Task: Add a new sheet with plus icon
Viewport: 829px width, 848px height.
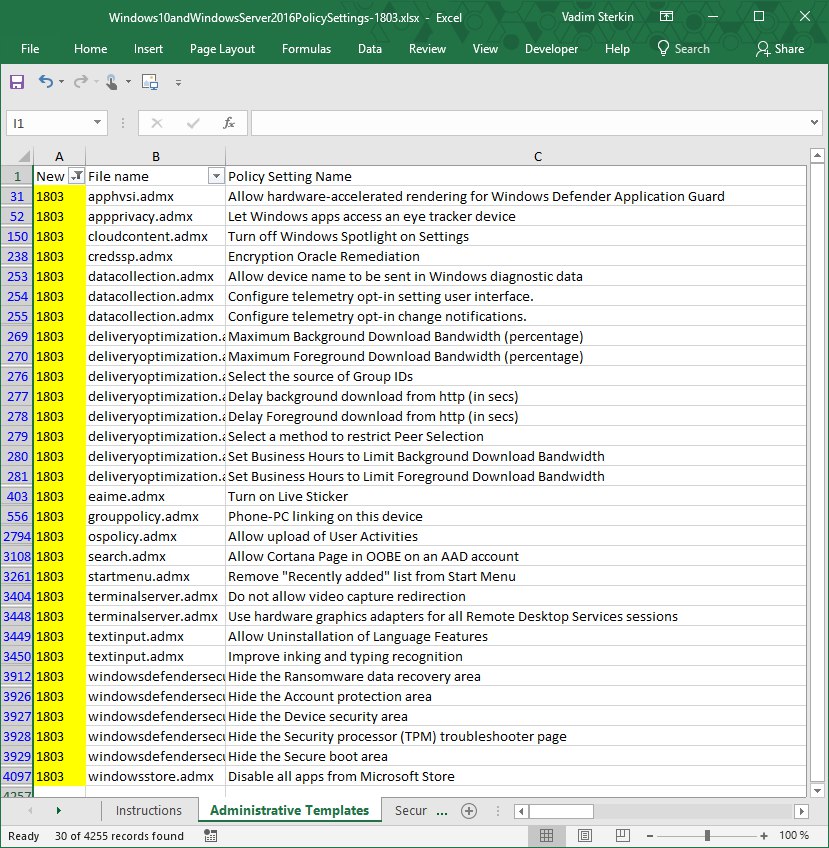Action: click(469, 811)
